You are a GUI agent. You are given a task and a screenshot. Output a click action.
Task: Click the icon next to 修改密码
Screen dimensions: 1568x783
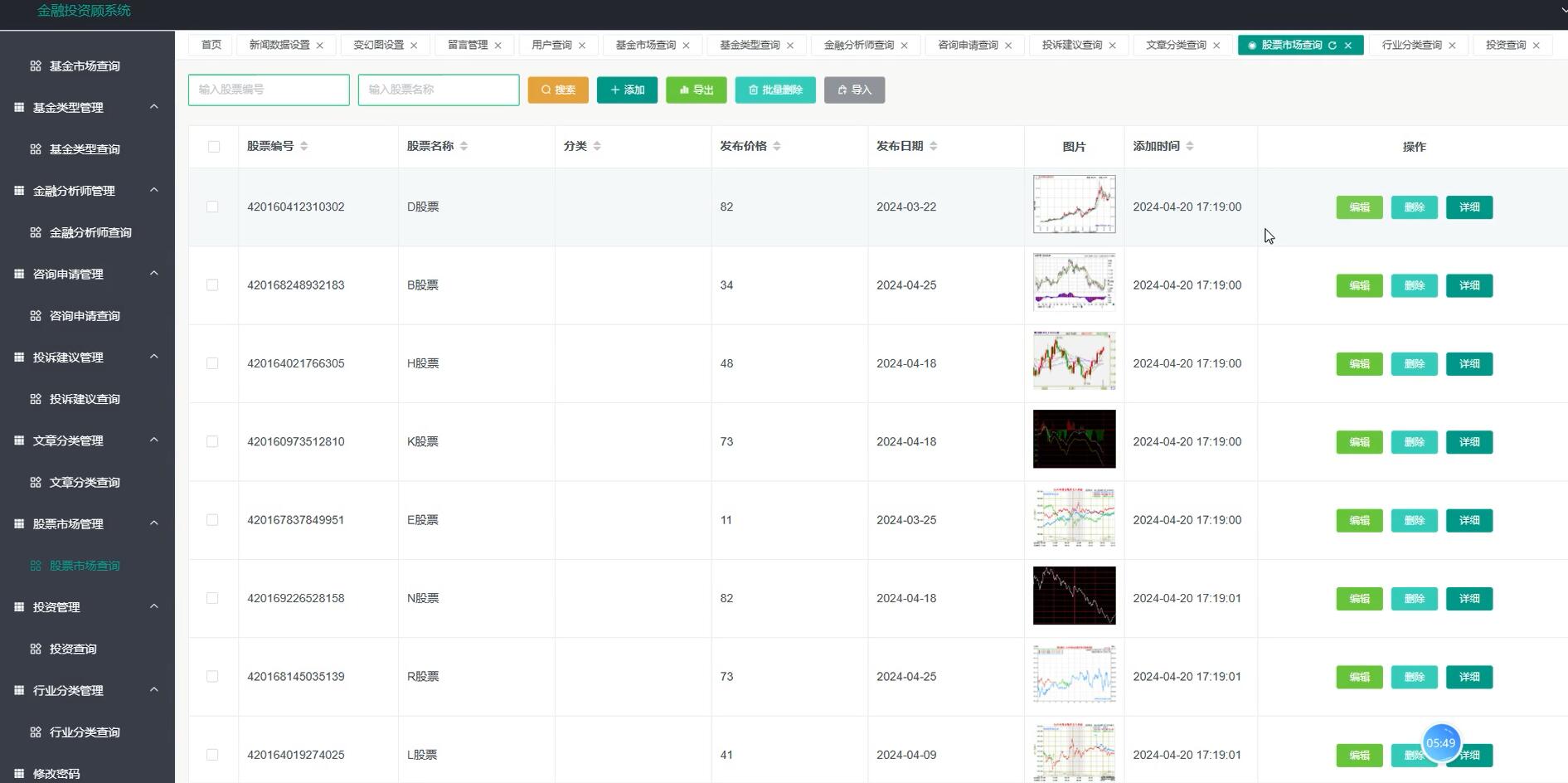click(17, 773)
